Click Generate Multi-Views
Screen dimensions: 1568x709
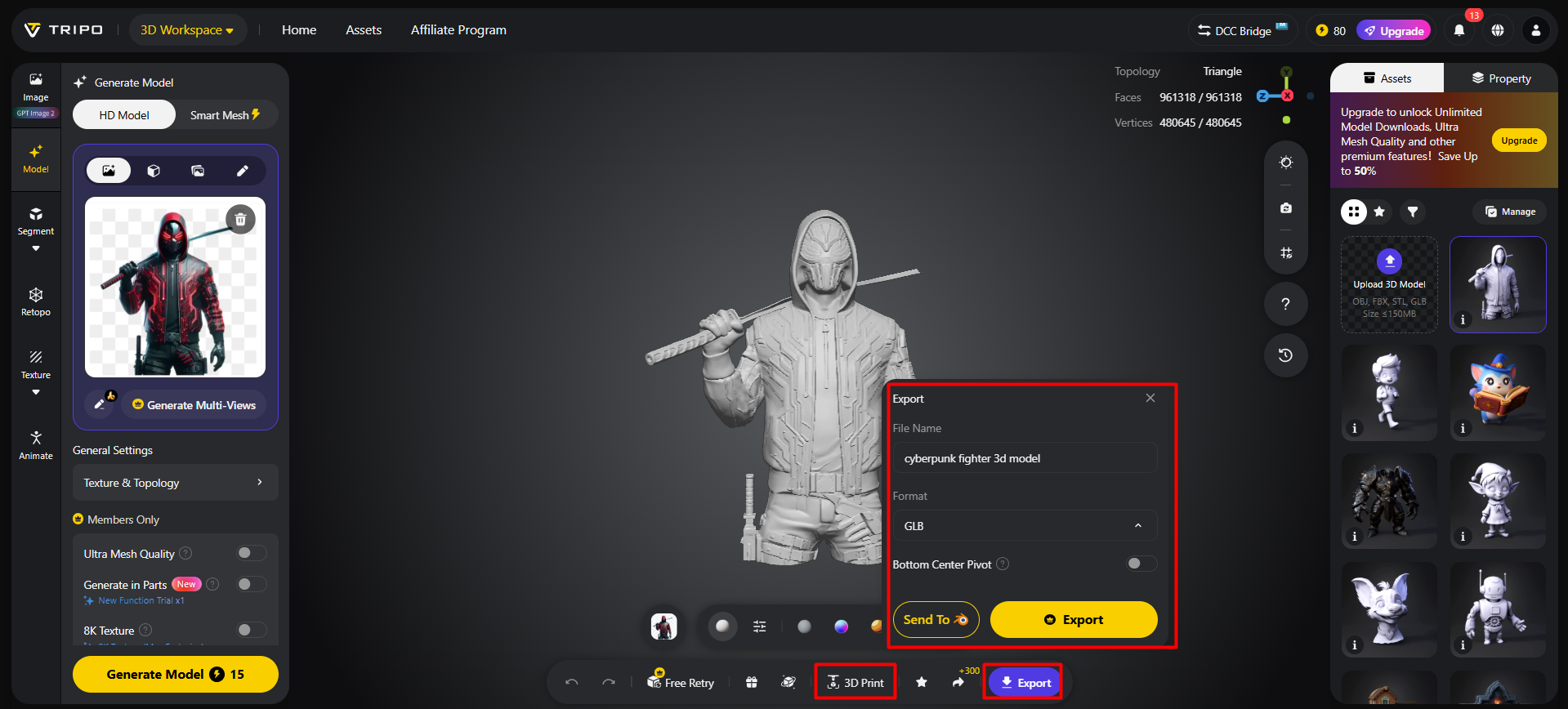[194, 405]
